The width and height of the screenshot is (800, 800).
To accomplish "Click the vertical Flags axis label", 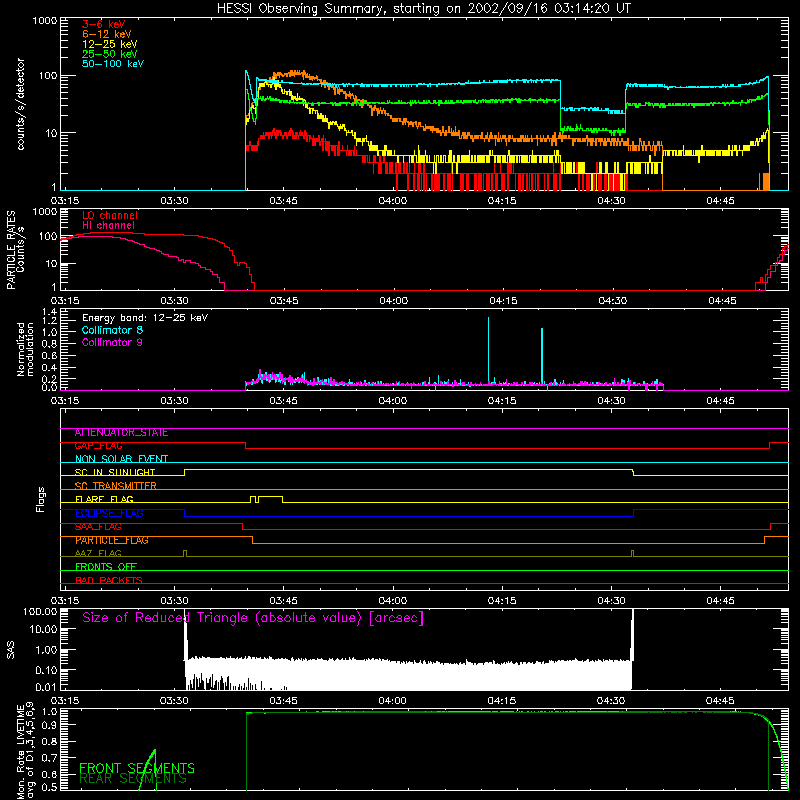I will 41,499.
